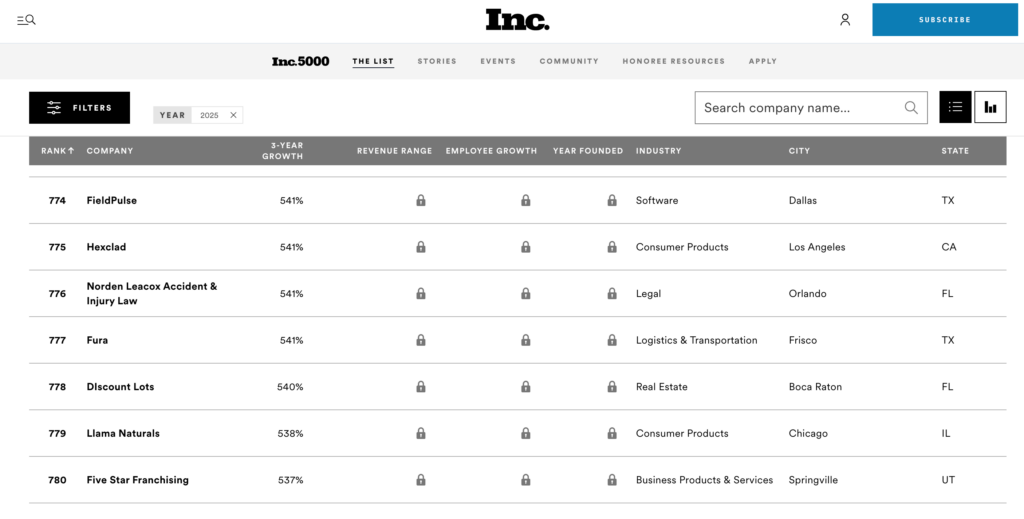
Task: Click the Logistics & Transportation industry cell
Action: click(697, 340)
